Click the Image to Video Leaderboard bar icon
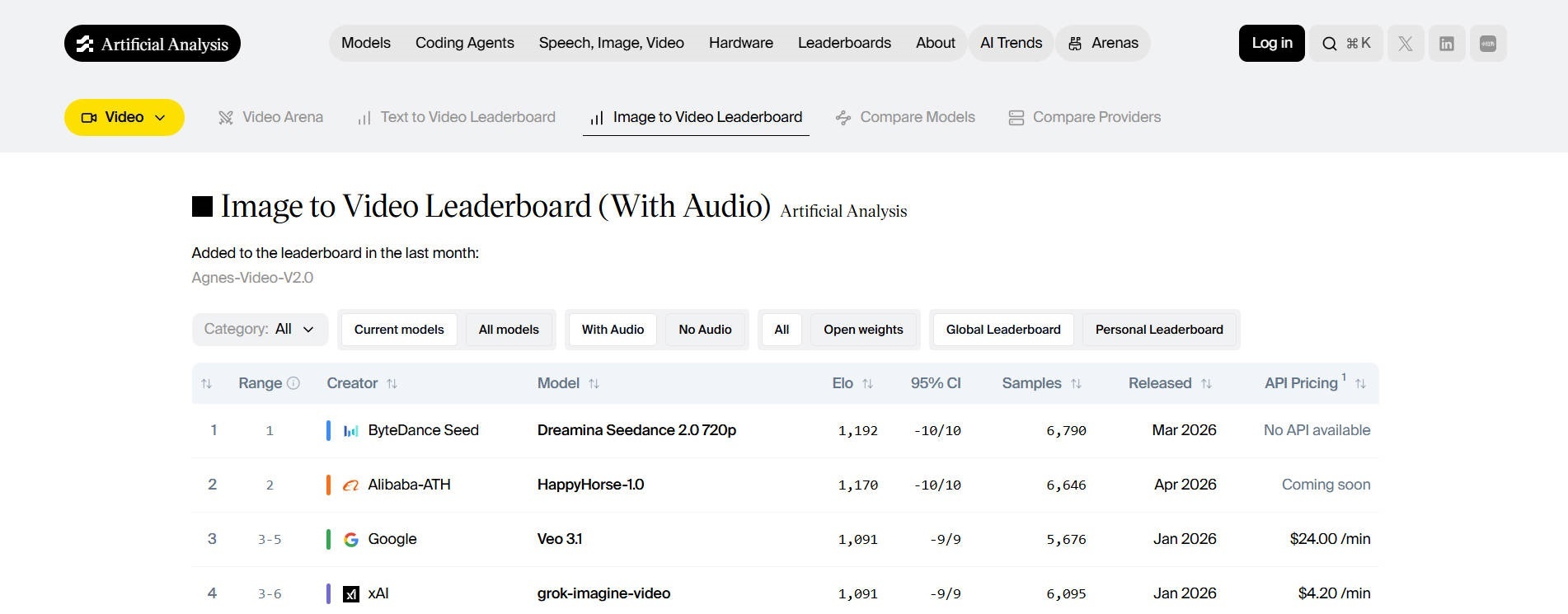Viewport: 1568px width, 614px height. point(597,118)
